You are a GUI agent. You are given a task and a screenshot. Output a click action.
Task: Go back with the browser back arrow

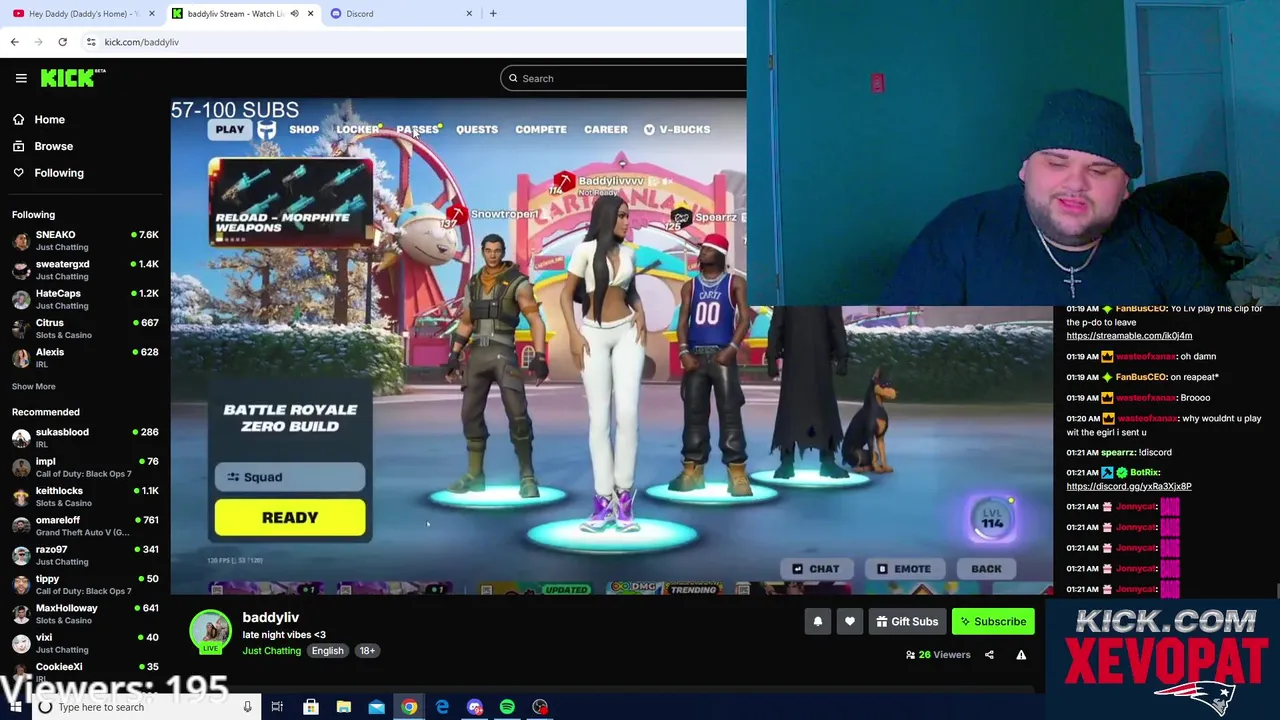tap(14, 42)
